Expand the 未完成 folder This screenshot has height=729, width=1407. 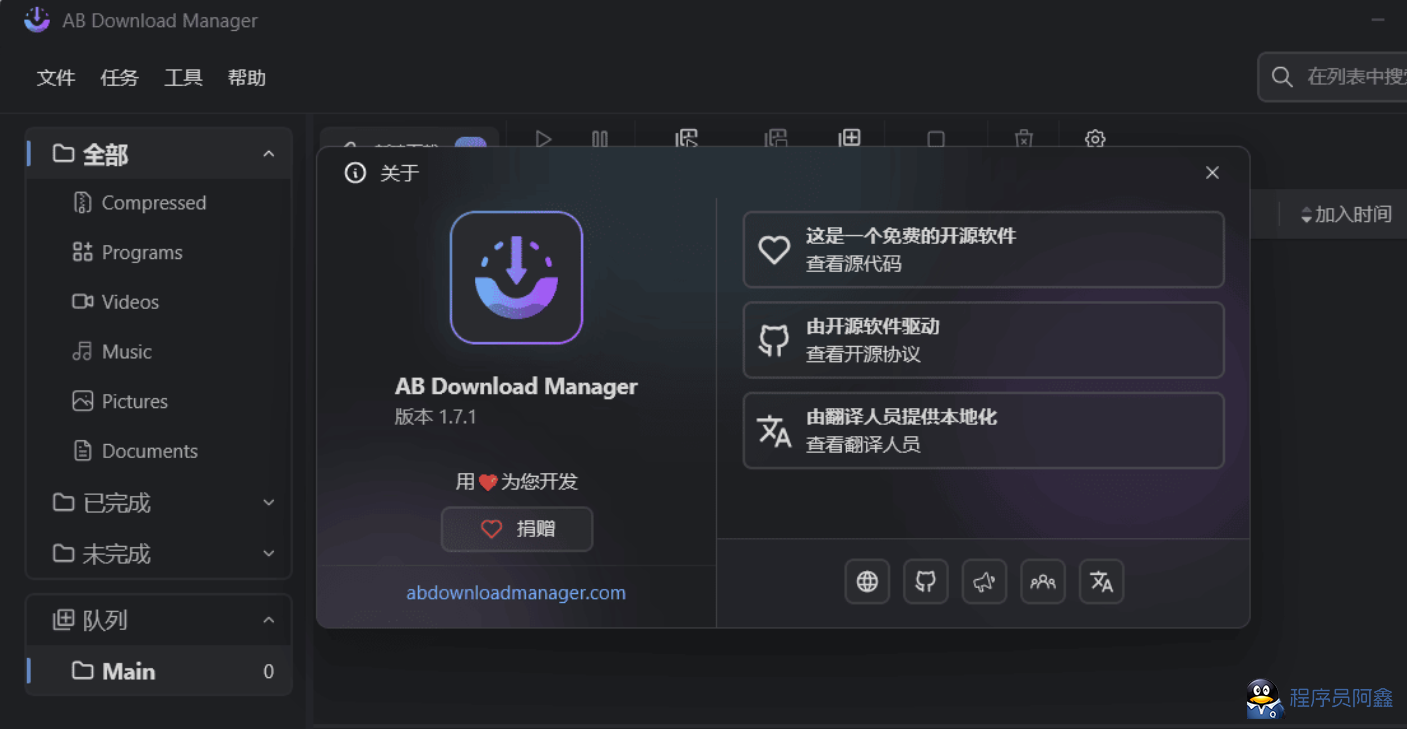click(x=268, y=554)
